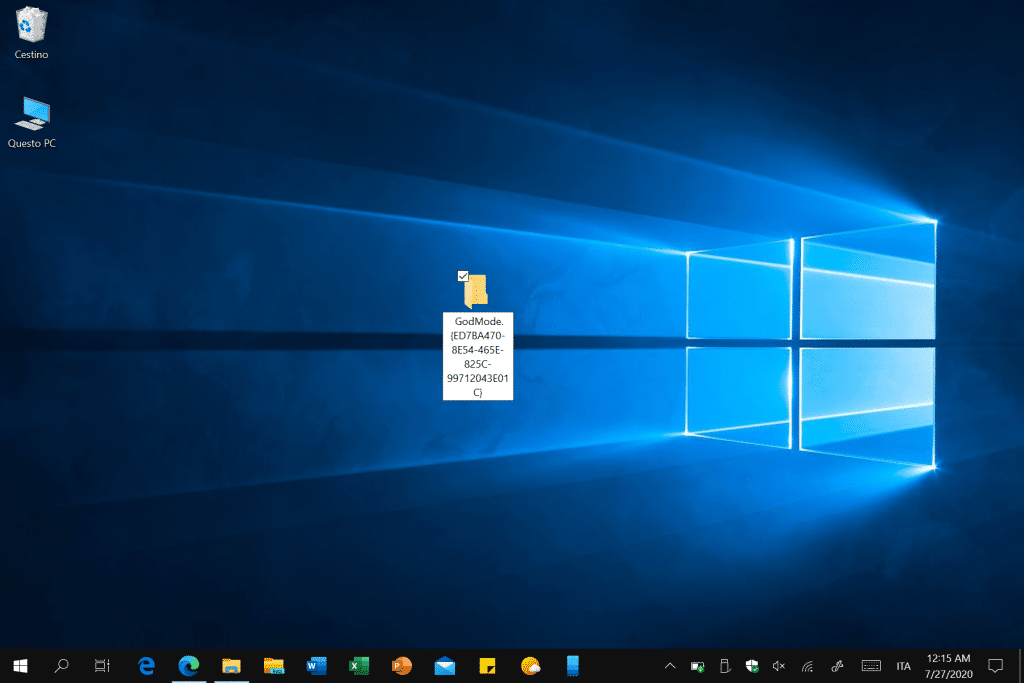Viewport: 1024px width, 683px height.
Task: Open the Your Phone app icon
Action: 573,665
